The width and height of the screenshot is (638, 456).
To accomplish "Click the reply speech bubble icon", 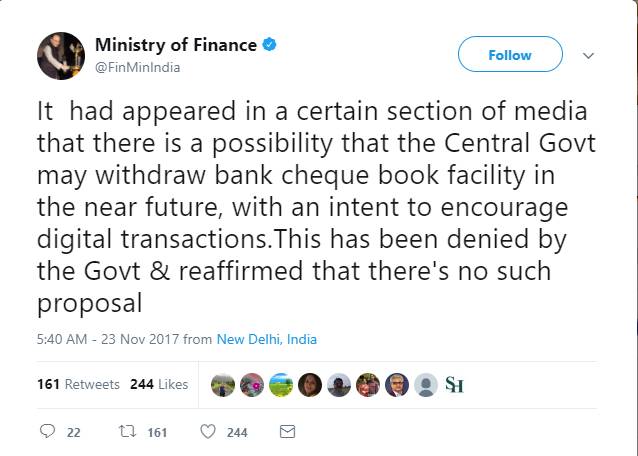I will [x=46, y=432].
